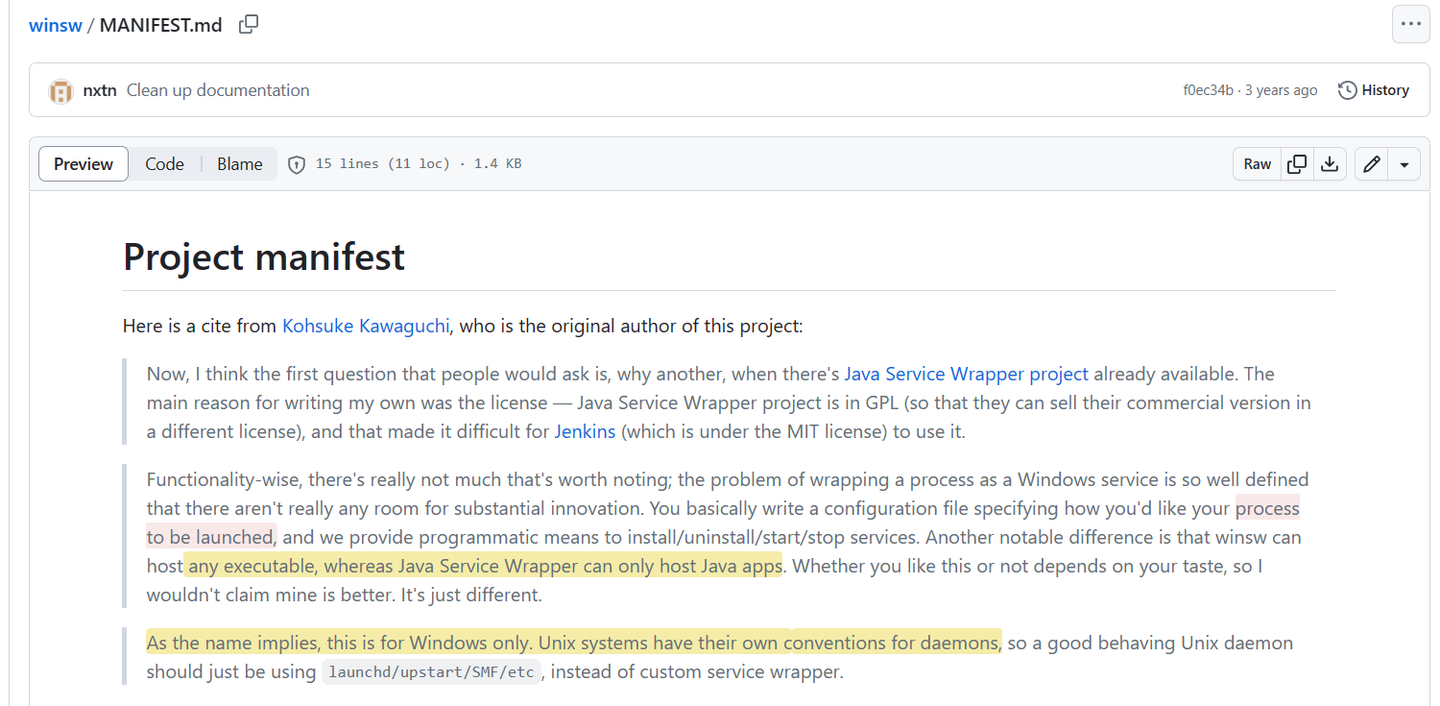Edit this file with pencil icon
Viewport: 1440px width, 706px height.
click(x=1372, y=164)
